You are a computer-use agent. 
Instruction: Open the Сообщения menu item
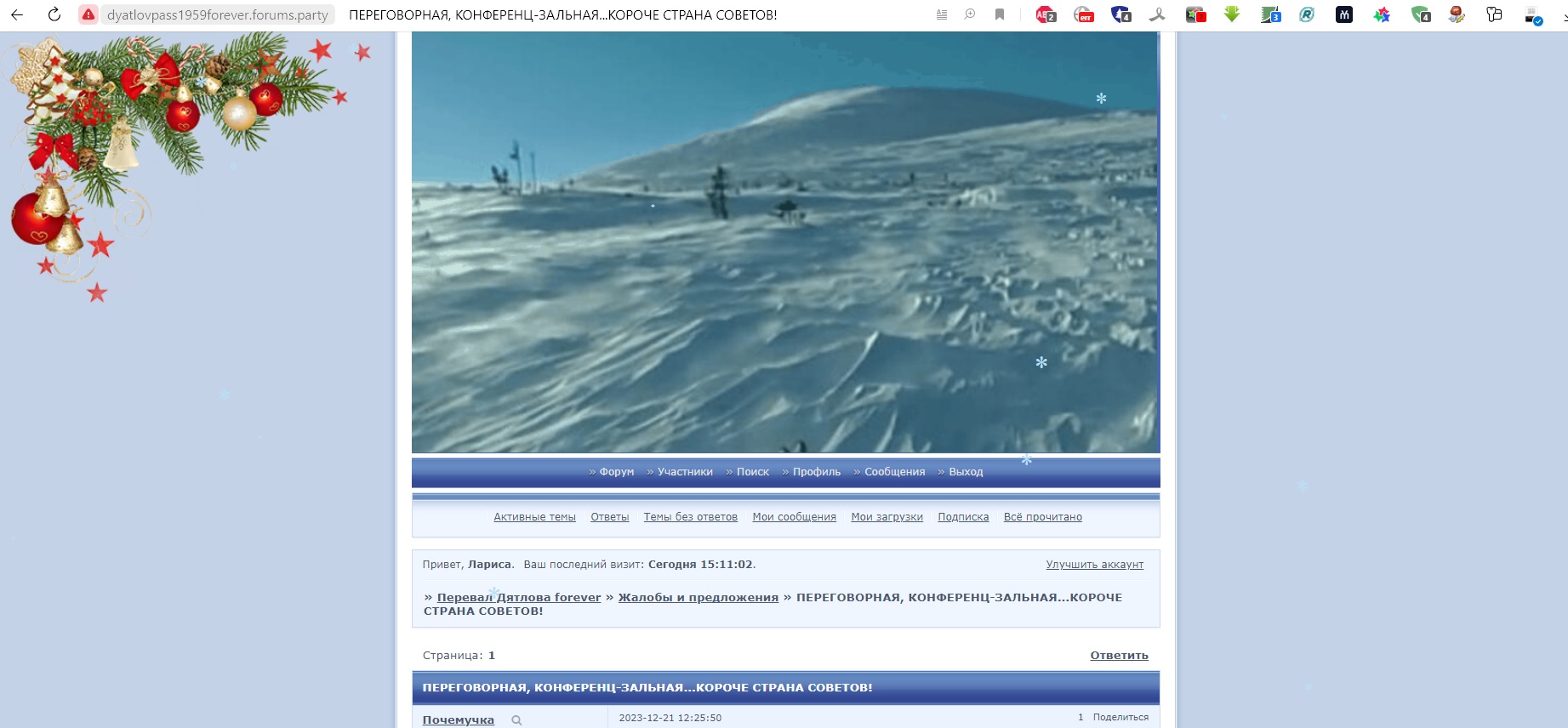[x=895, y=472]
